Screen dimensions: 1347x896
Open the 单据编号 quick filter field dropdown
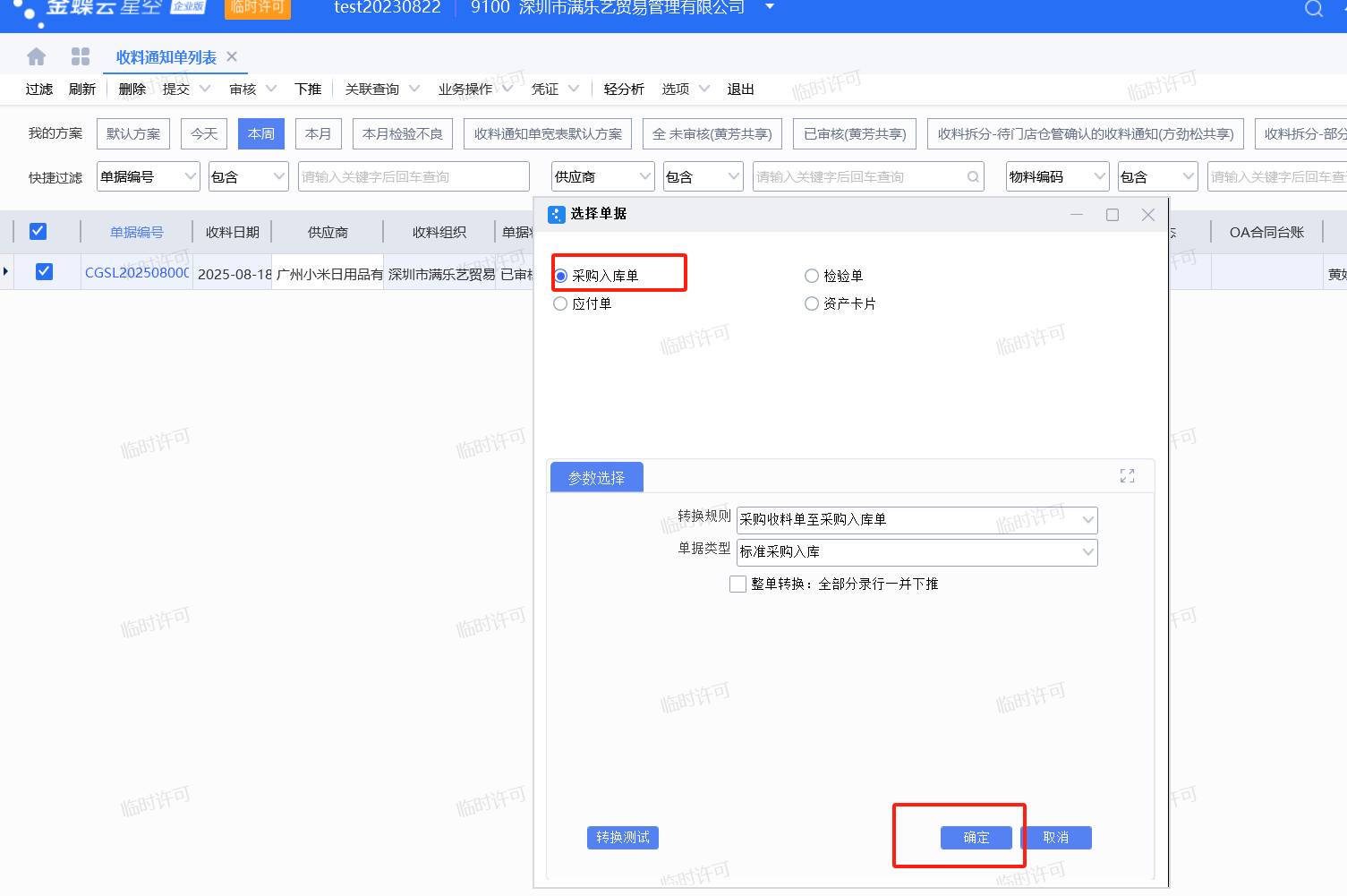(190, 177)
